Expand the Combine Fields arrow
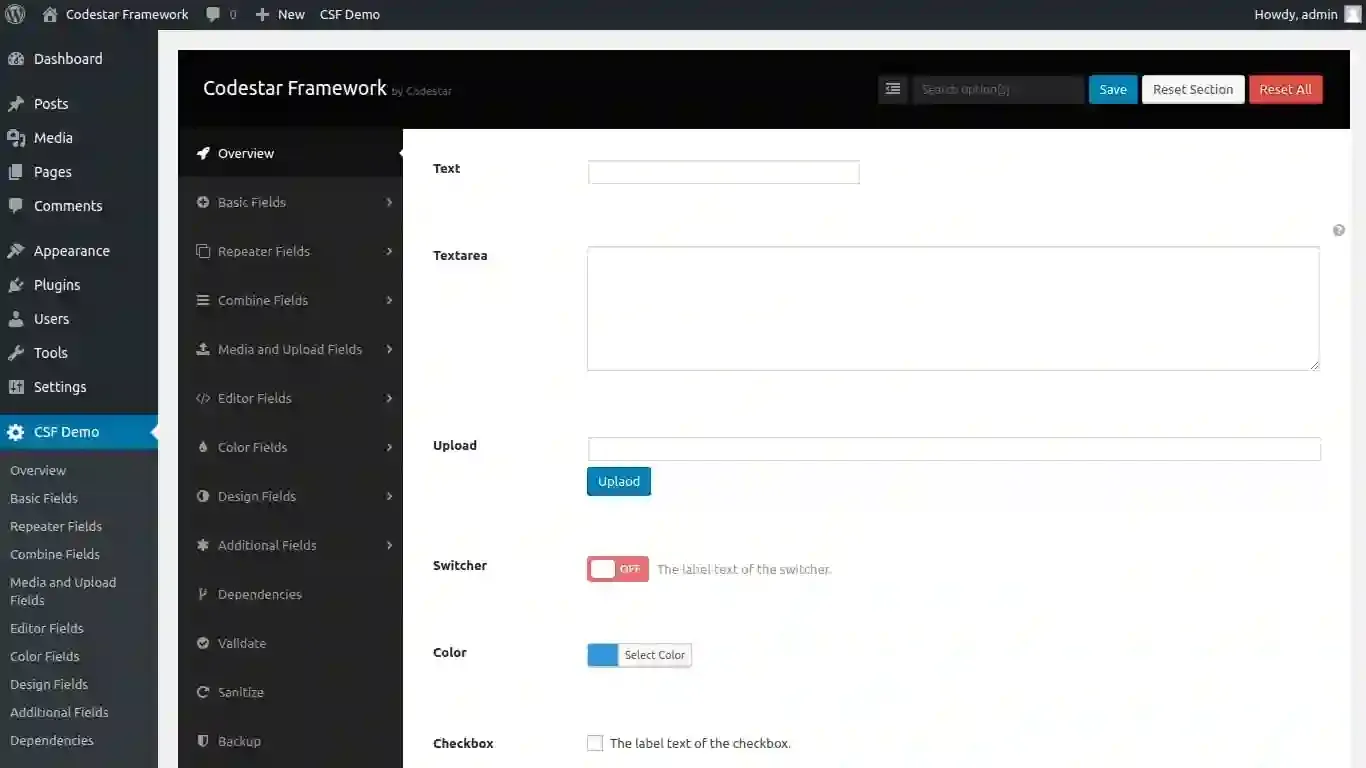Screen dimensions: 1366x768 389,300
